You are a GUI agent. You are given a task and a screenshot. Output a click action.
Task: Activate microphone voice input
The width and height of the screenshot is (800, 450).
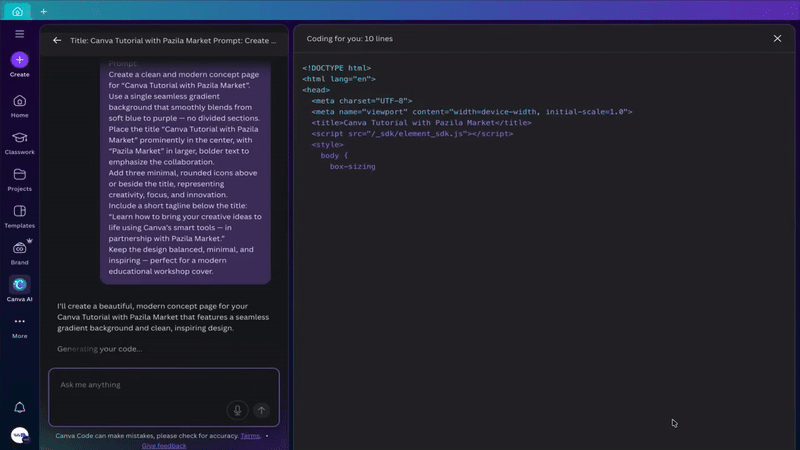237,410
